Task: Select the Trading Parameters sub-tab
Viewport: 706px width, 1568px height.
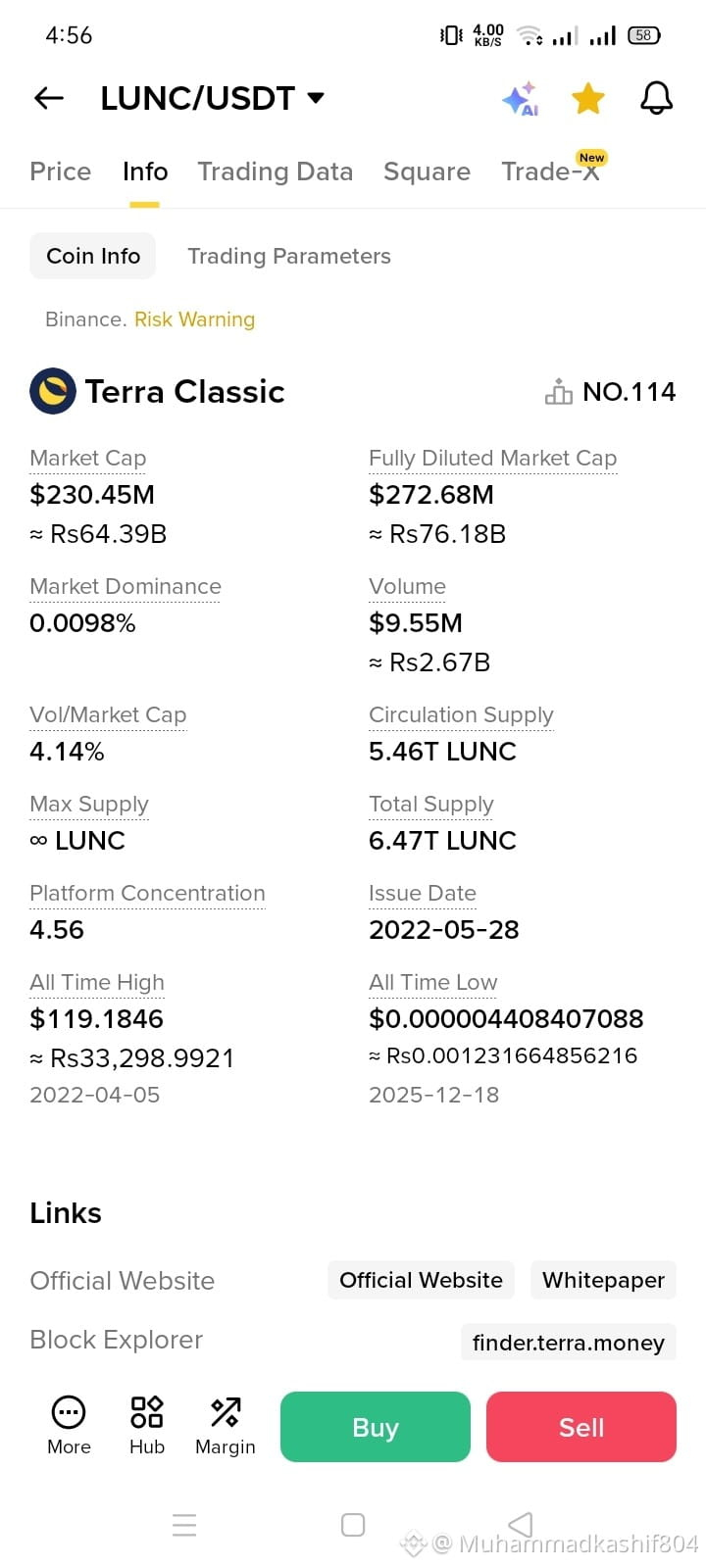Action: coord(289,256)
